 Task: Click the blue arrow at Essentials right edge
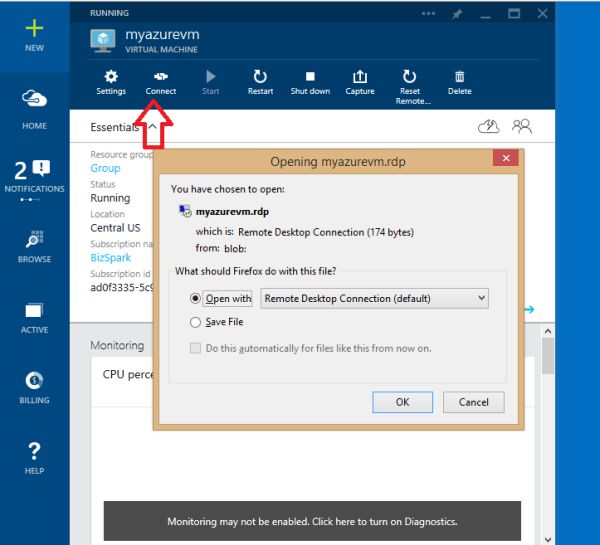point(529,309)
